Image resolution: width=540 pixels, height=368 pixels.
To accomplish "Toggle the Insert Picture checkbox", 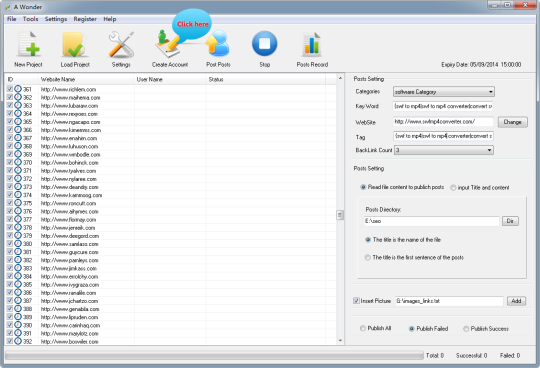I will pyautogui.click(x=356, y=301).
